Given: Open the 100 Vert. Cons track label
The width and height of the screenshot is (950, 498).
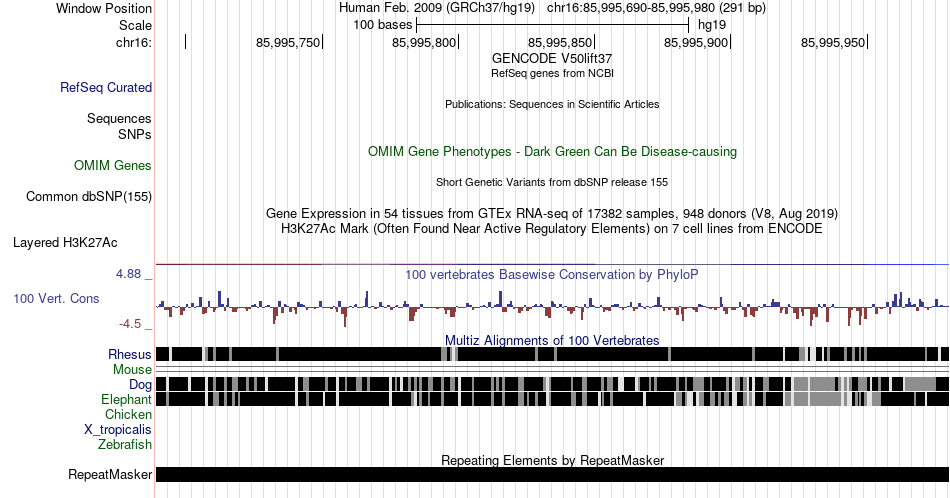Looking at the screenshot, I should [x=56, y=298].
